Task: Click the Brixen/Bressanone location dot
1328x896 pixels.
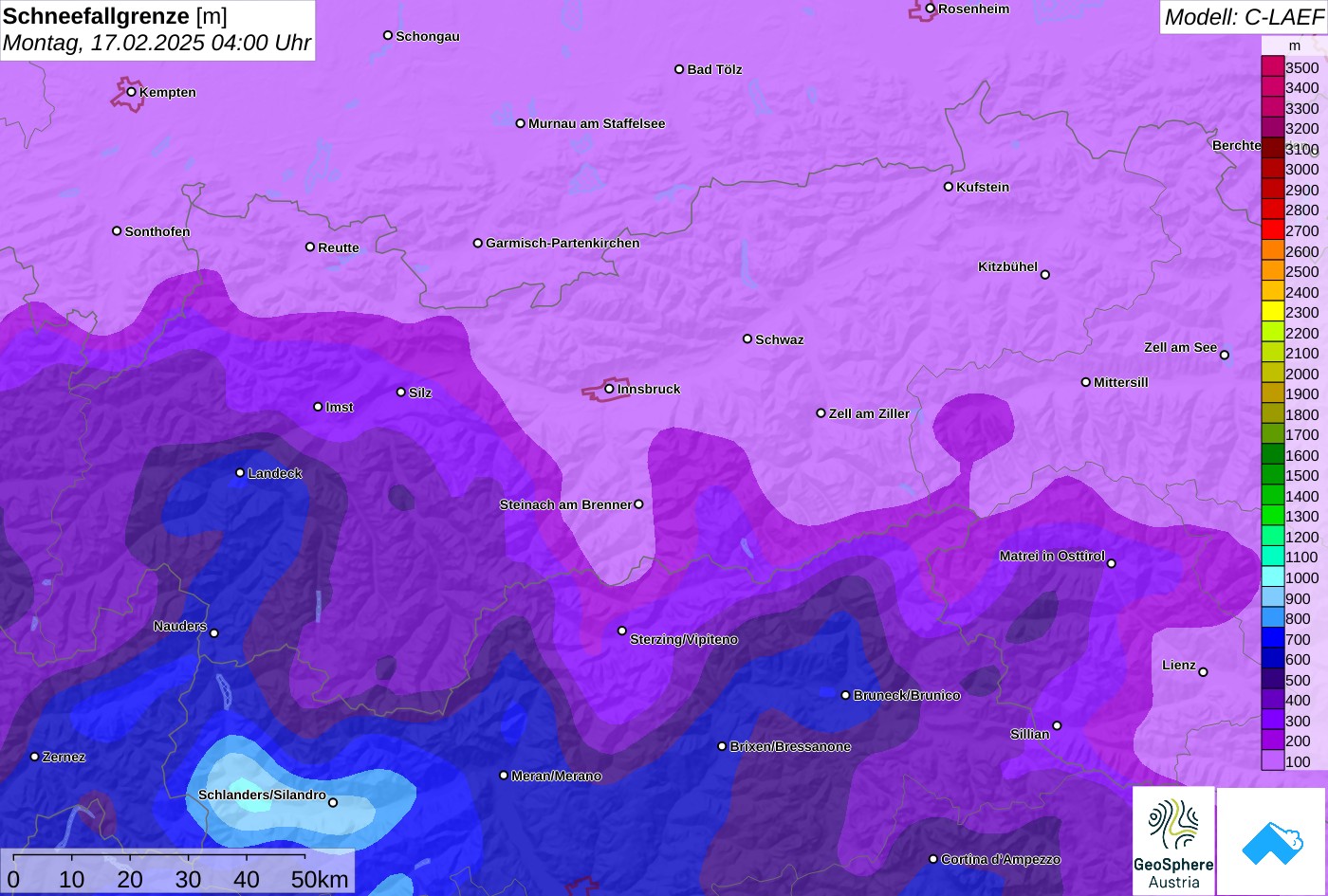Action: pyautogui.click(x=722, y=746)
